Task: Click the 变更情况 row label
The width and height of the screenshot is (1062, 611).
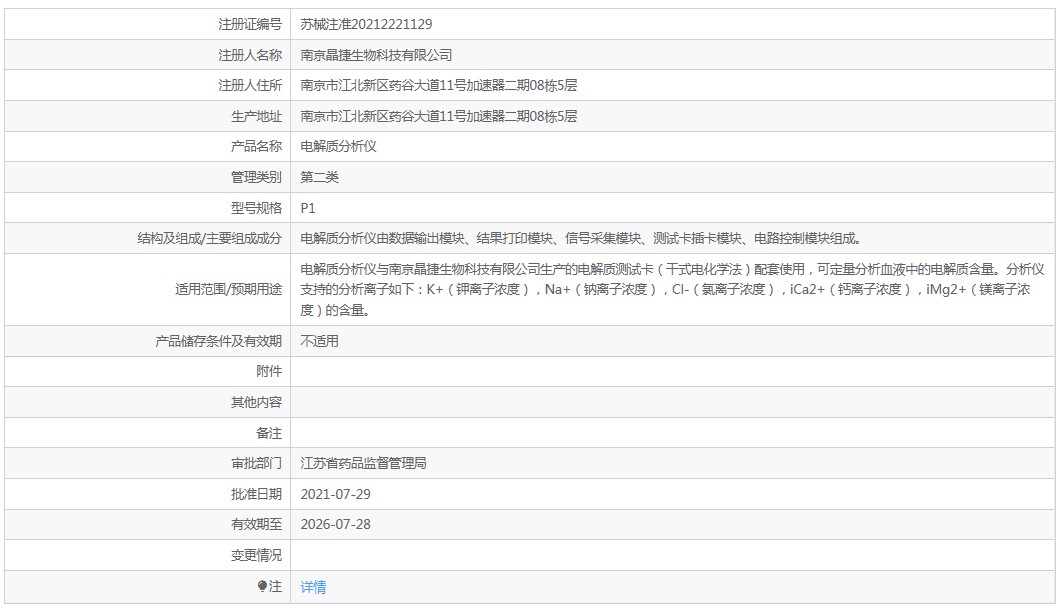Action: click(x=256, y=555)
